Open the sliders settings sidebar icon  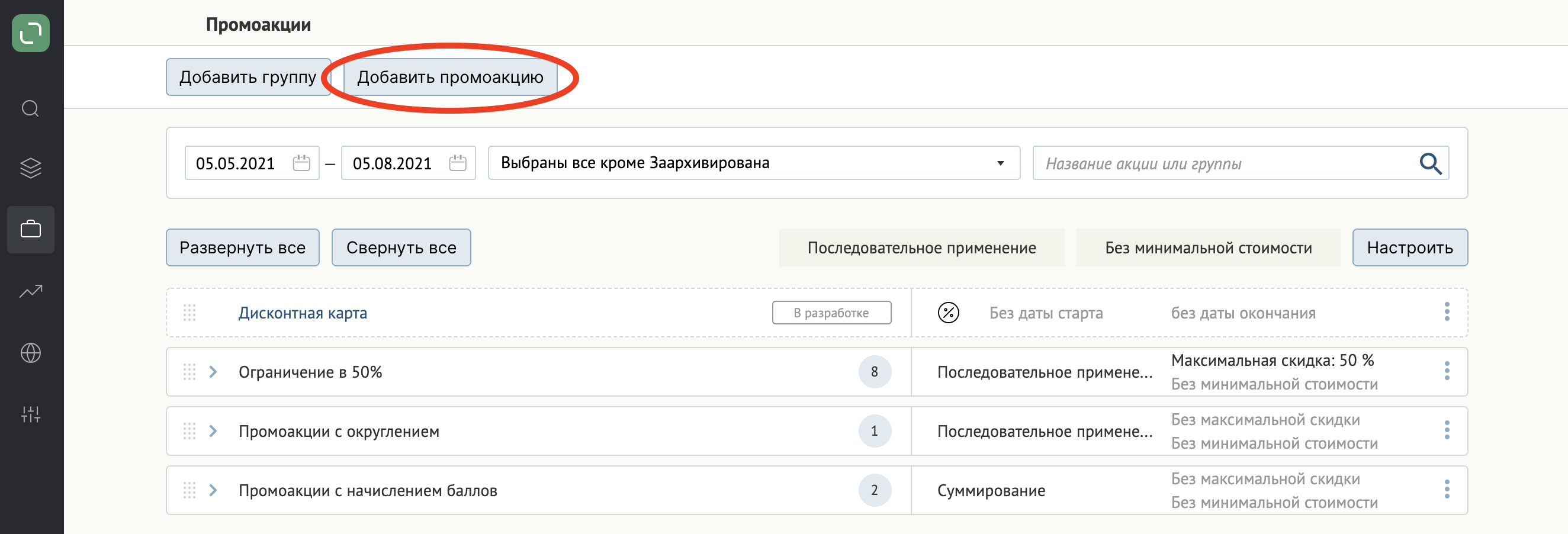pyautogui.click(x=30, y=414)
